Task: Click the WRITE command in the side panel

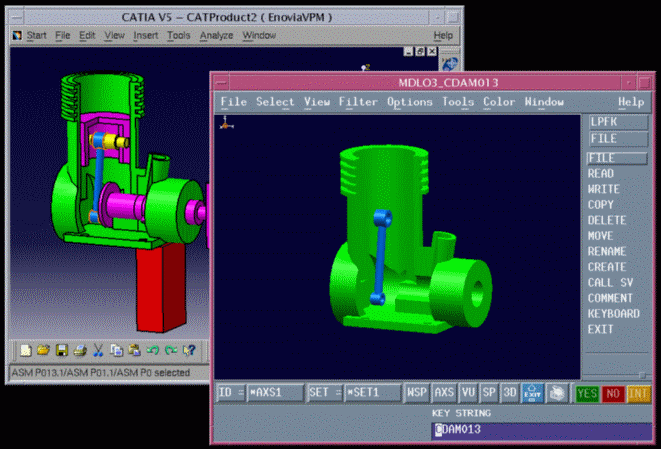Action: (x=604, y=189)
